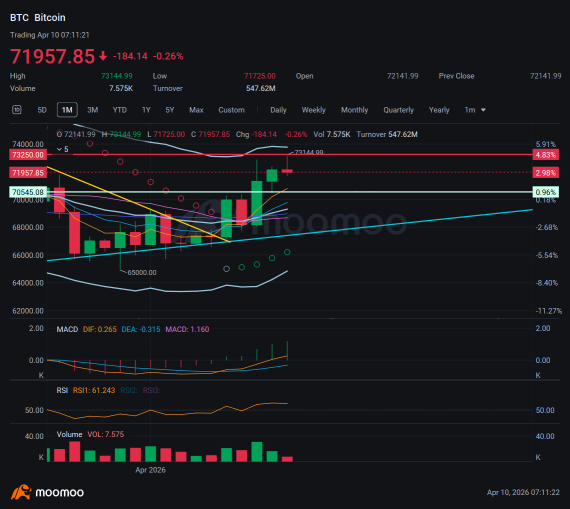
Task: Choose the YTD range
Action: click(x=120, y=110)
